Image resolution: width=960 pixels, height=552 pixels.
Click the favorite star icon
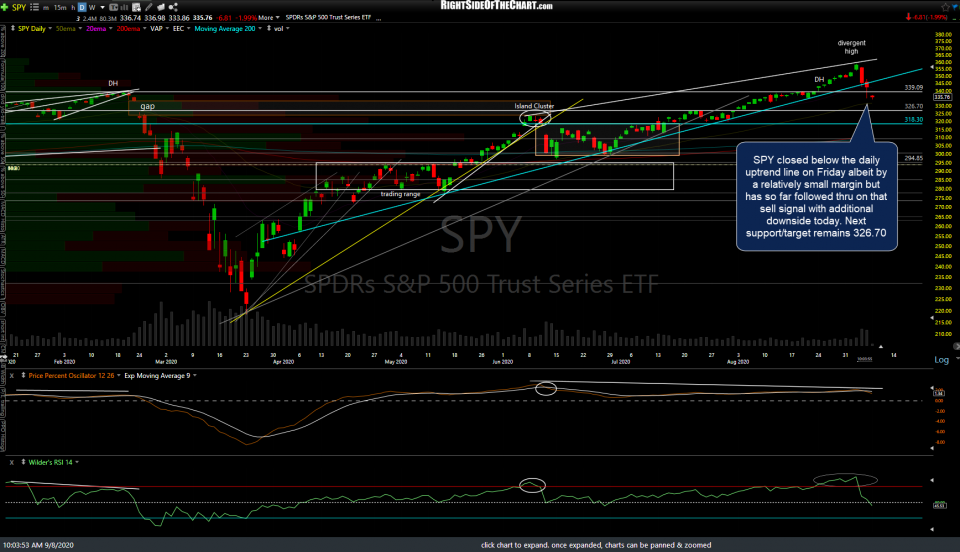click(x=945, y=7)
